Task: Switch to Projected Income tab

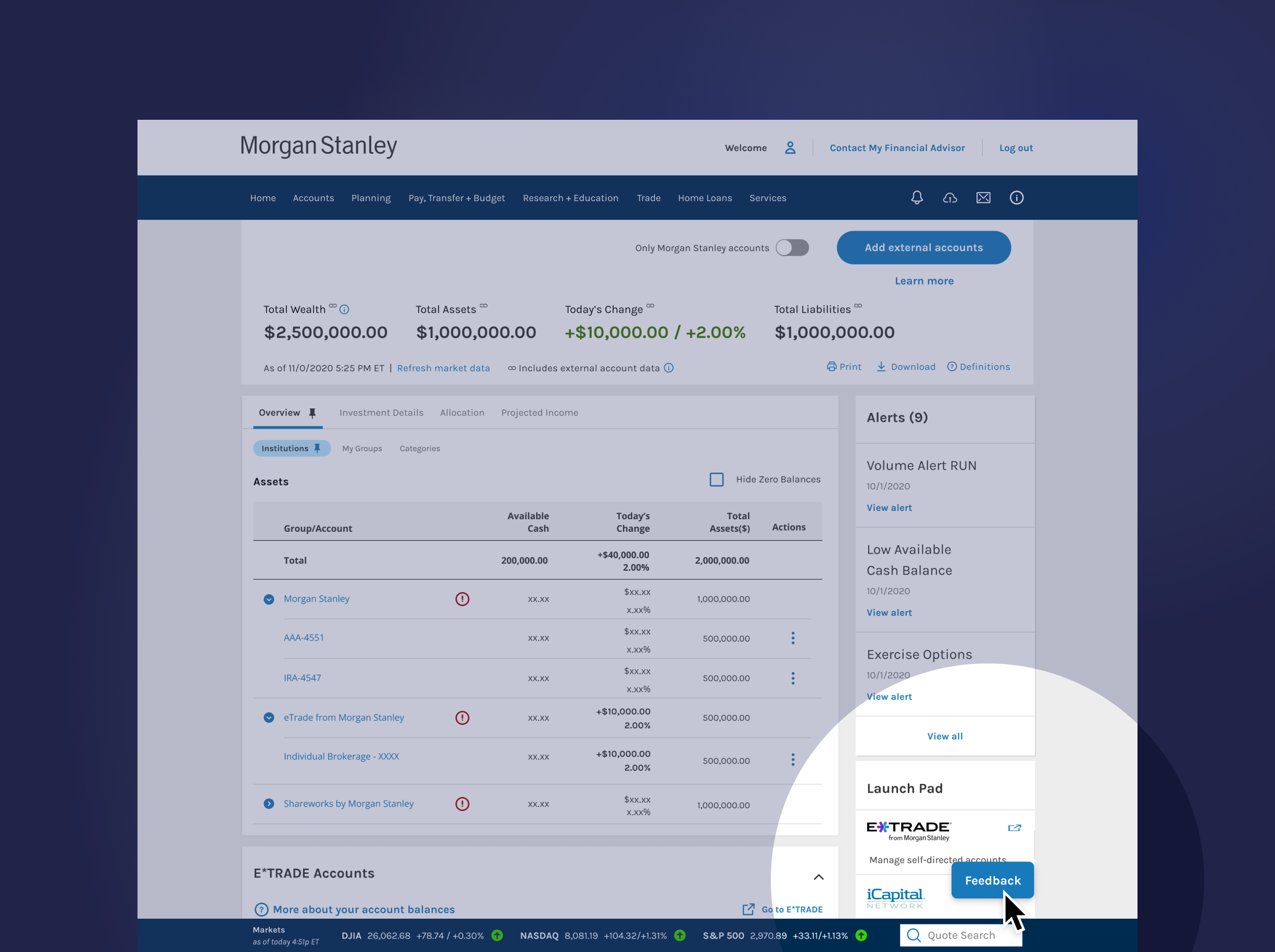Action: click(540, 412)
